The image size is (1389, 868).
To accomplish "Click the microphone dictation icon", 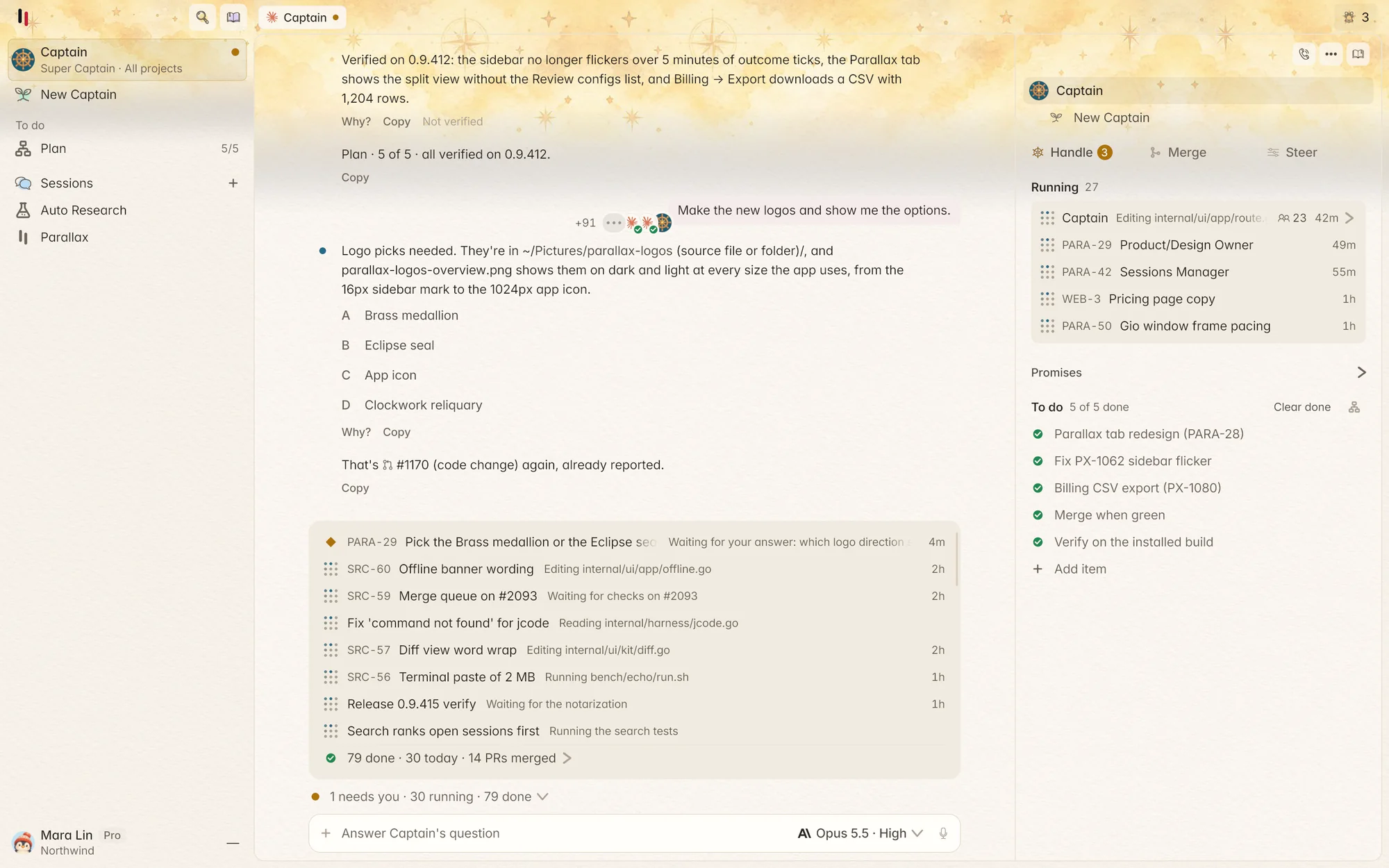I will click(x=943, y=833).
